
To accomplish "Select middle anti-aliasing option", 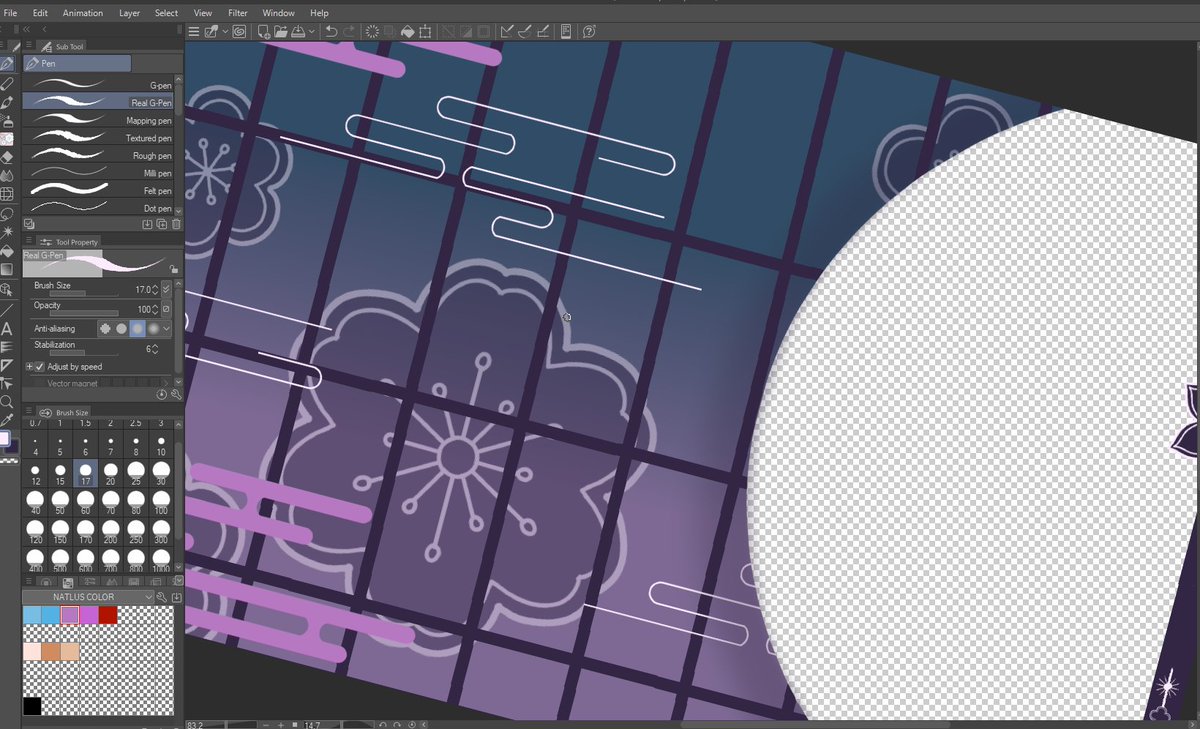I will coord(137,329).
